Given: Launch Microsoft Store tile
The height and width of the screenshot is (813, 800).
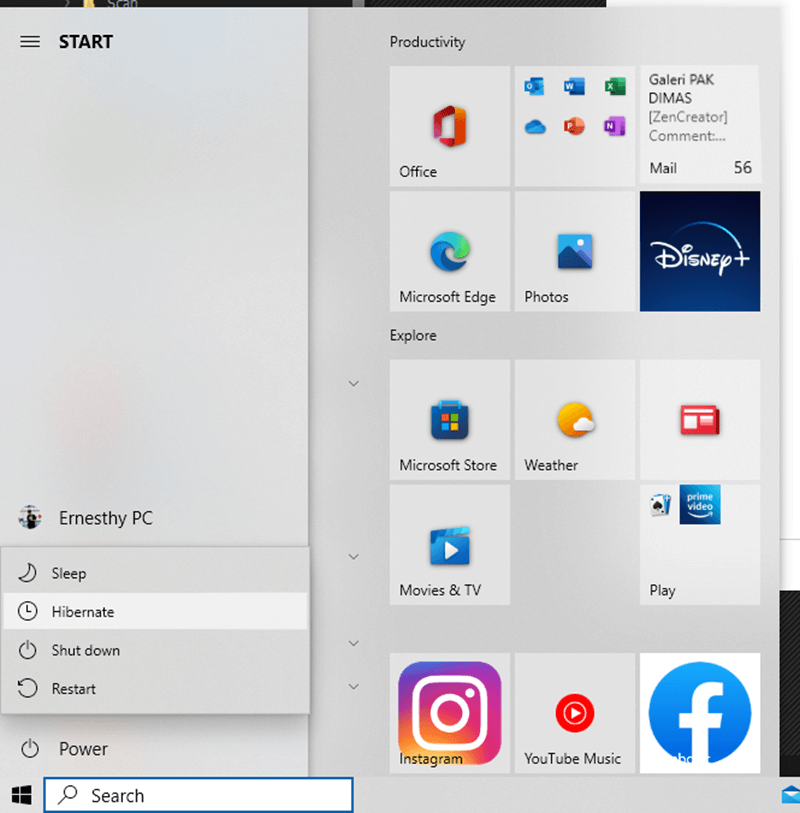Looking at the screenshot, I should [x=449, y=419].
